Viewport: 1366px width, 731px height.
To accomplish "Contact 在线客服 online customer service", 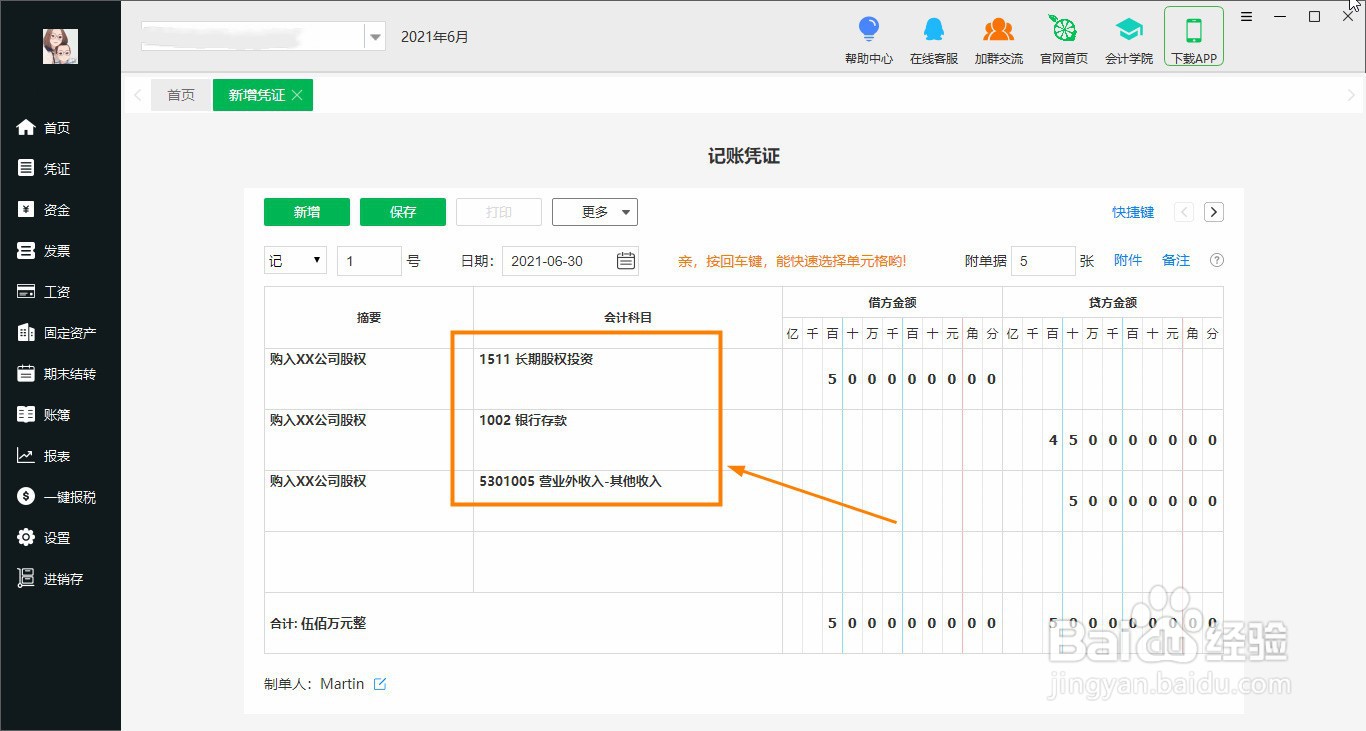I will pyautogui.click(x=933, y=38).
